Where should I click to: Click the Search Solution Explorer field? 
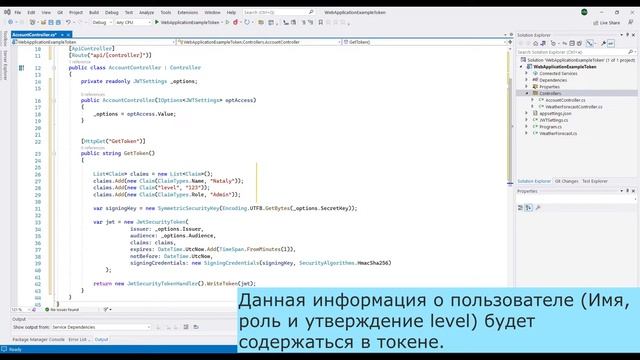pyautogui.click(x=576, y=52)
